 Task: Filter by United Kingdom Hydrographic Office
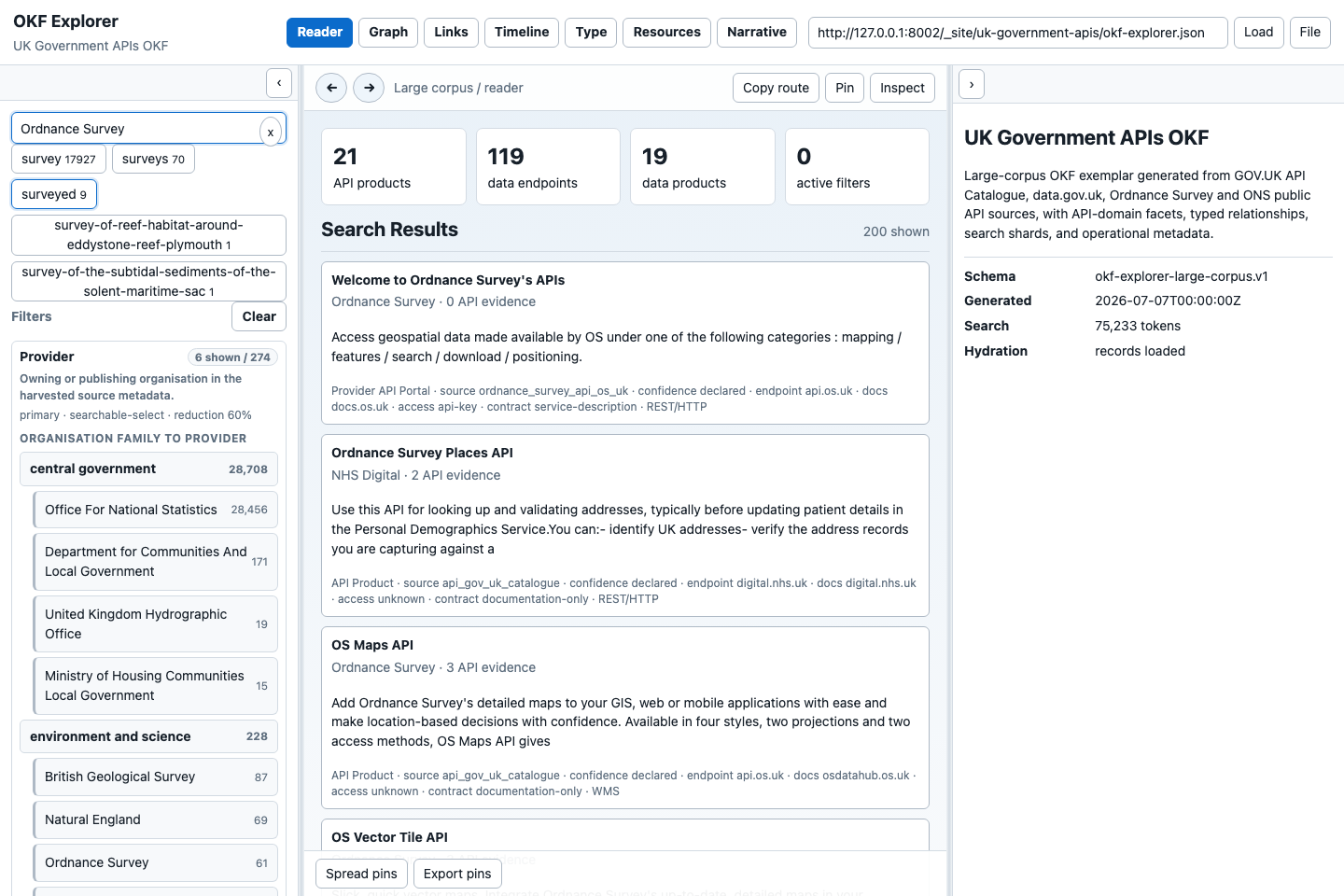pos(156,624)
